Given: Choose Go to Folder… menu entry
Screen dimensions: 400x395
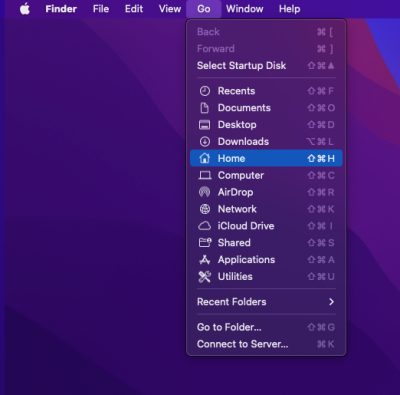Looking at the screenshot, I should point(266,327).
